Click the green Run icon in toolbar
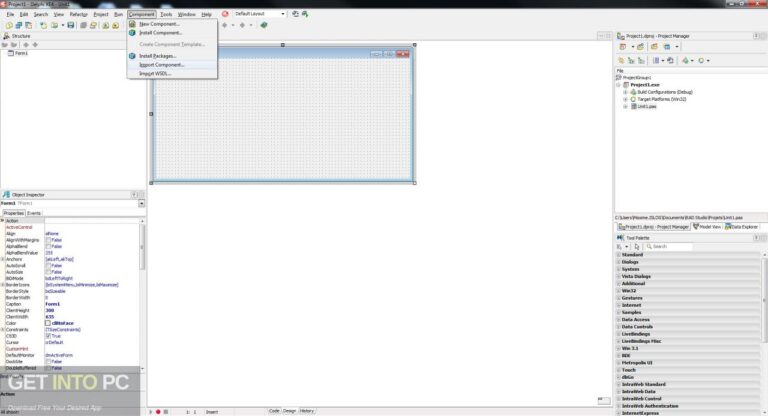The height and width of the screenshot is (416, 768). pyautogui.click(x=264, y=25)
